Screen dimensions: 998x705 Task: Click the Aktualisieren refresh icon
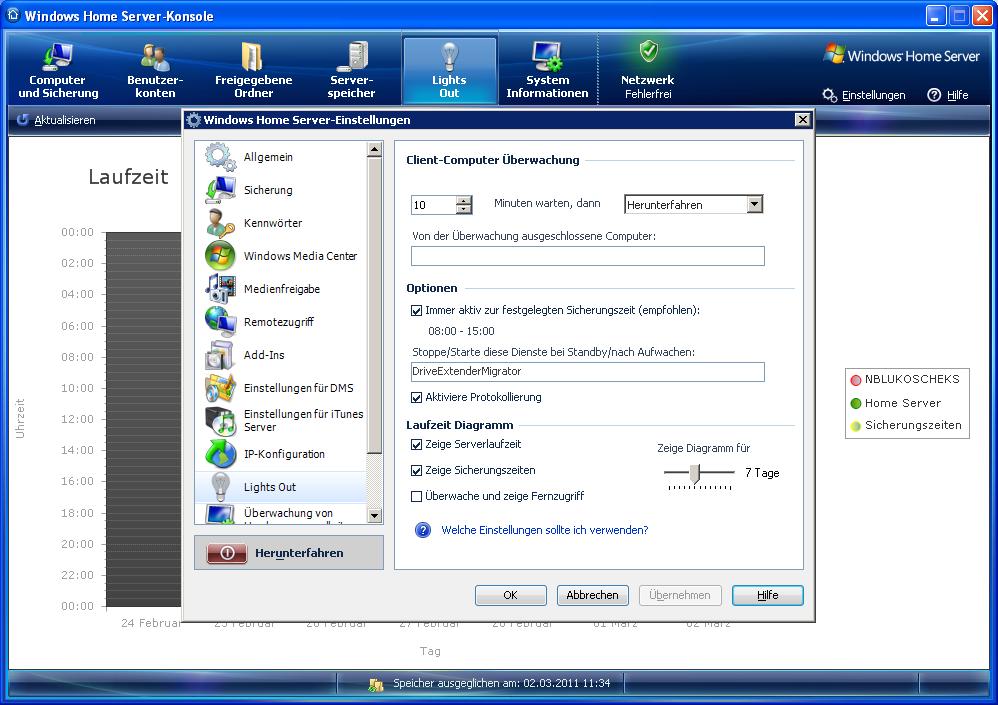click(23, 120)
